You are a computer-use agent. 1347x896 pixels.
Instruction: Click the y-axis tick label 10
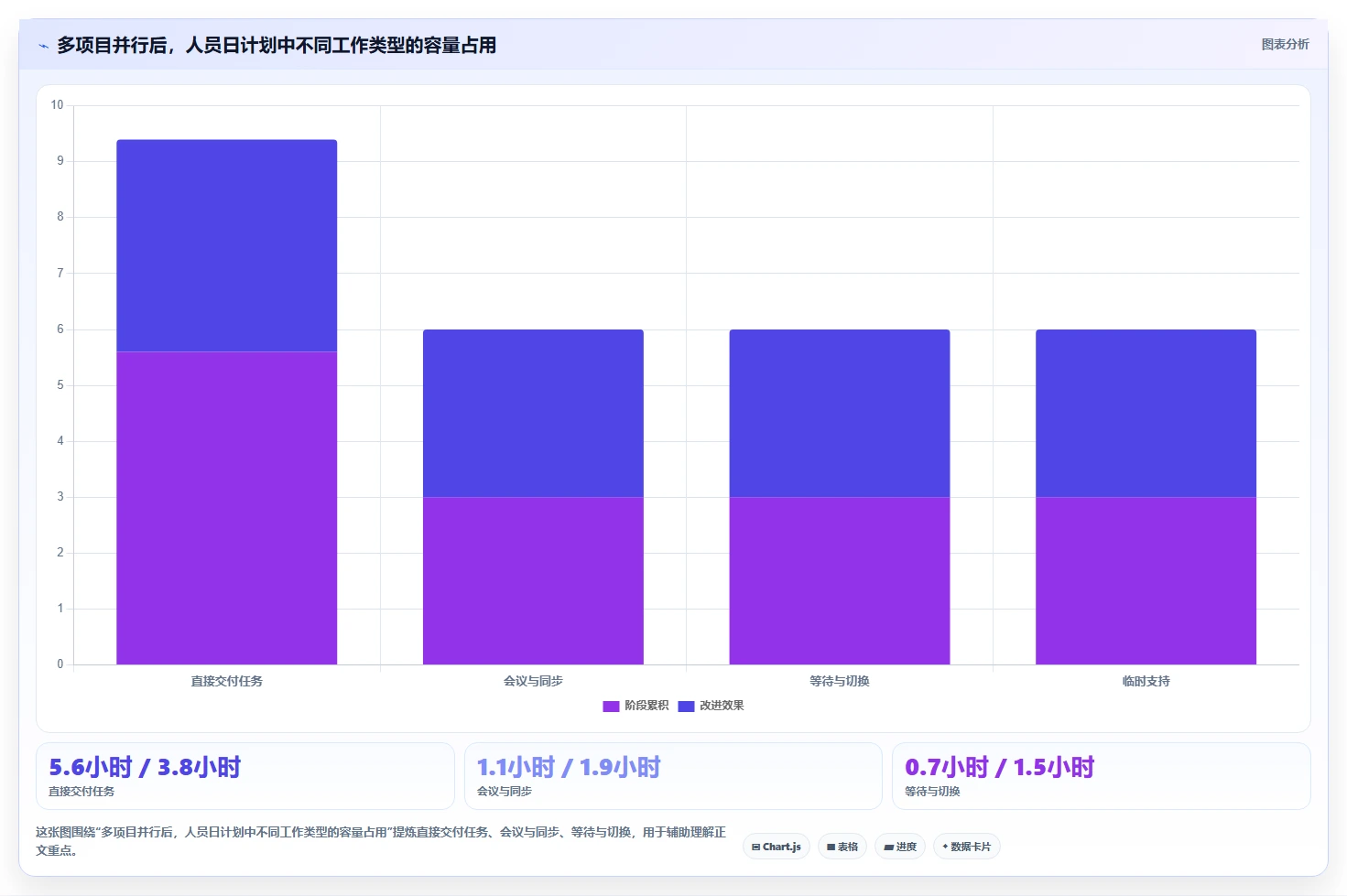point(57,105)
